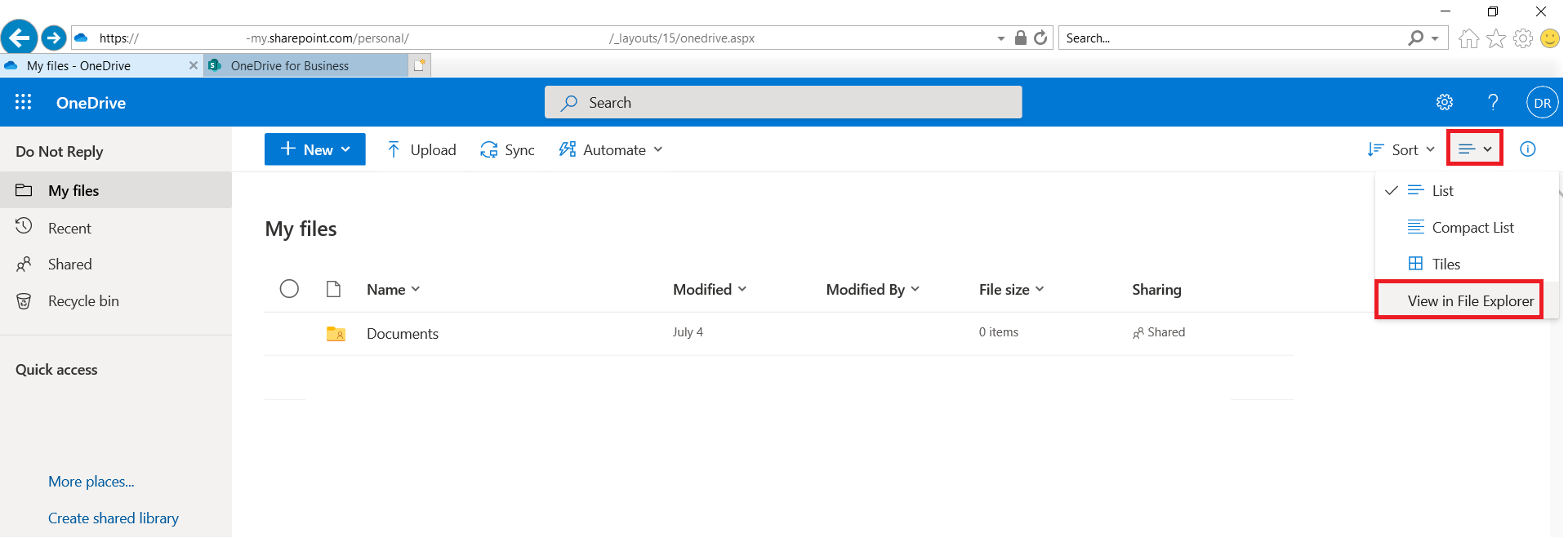Screen dimensions: 1568x538
Task: Click the Upload button
Action: [421, 149]
